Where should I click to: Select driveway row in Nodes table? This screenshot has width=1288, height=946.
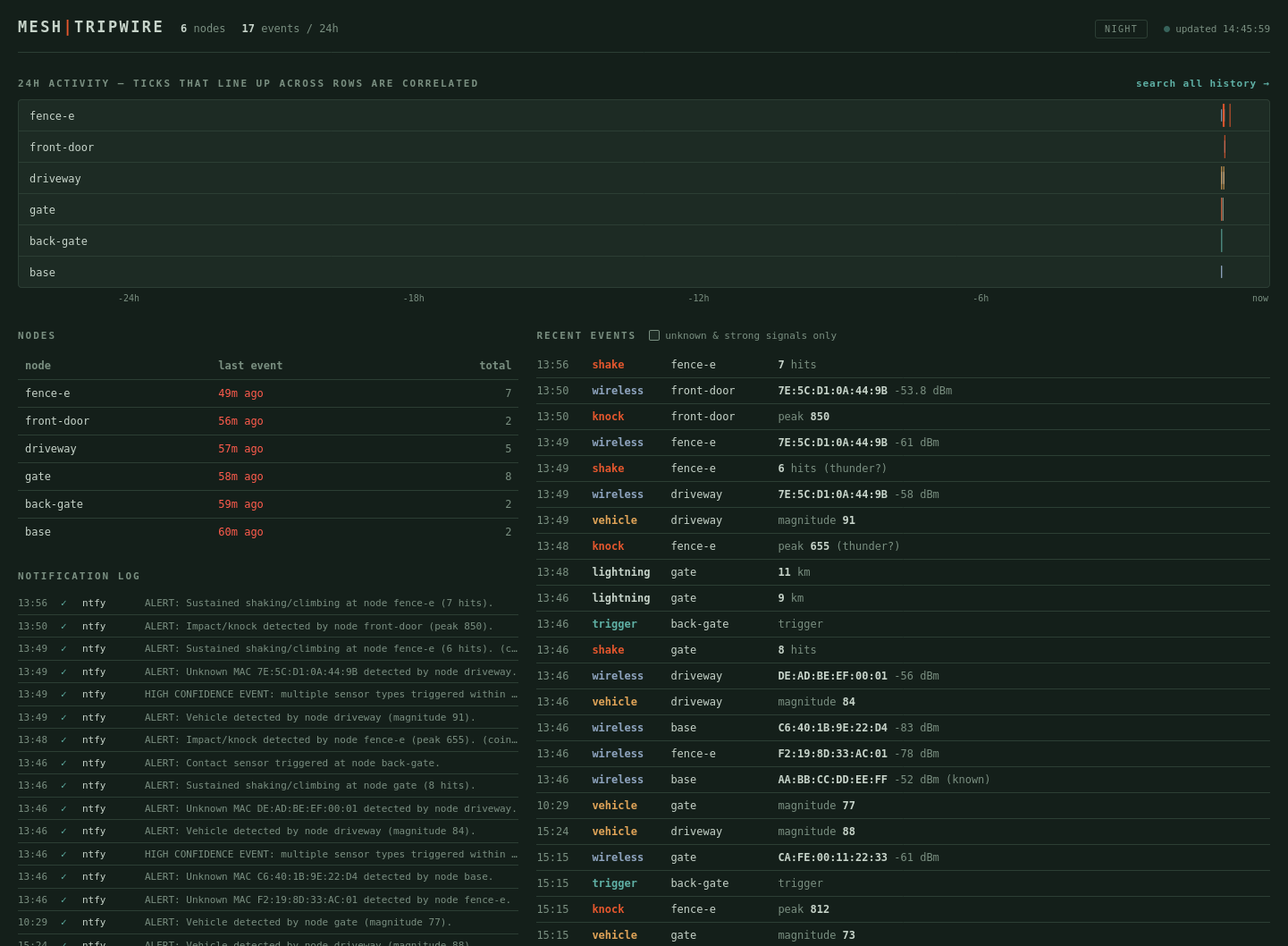pyautogui.click(x=268, y=449)
